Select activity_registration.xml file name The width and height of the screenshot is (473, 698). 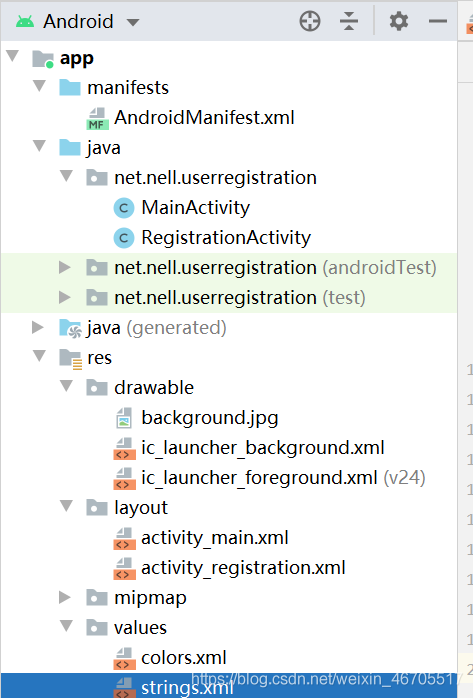click(243, 568)
